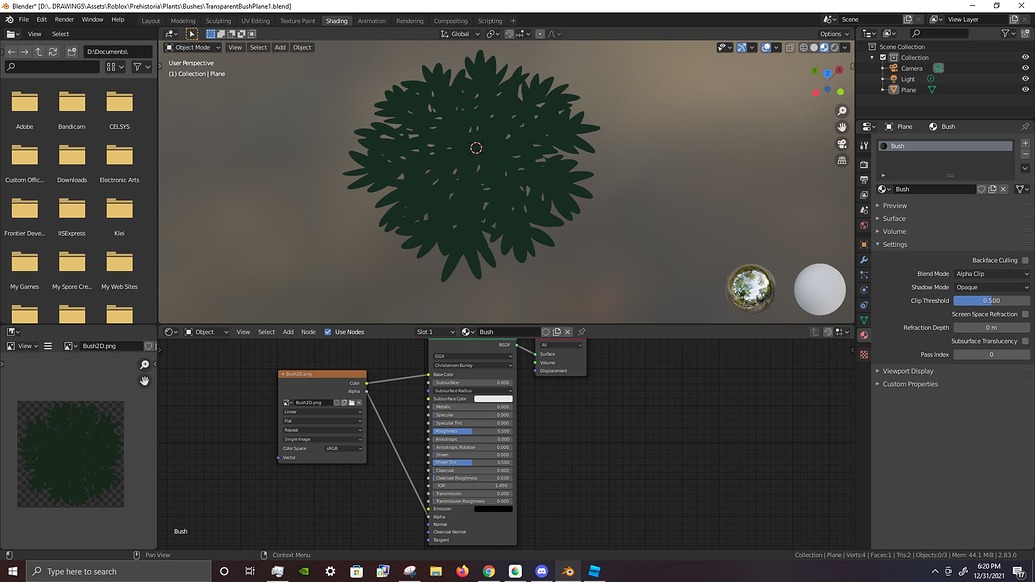
Task: Select the Tweak tool in the viewport toolbar
Action: 190,33
